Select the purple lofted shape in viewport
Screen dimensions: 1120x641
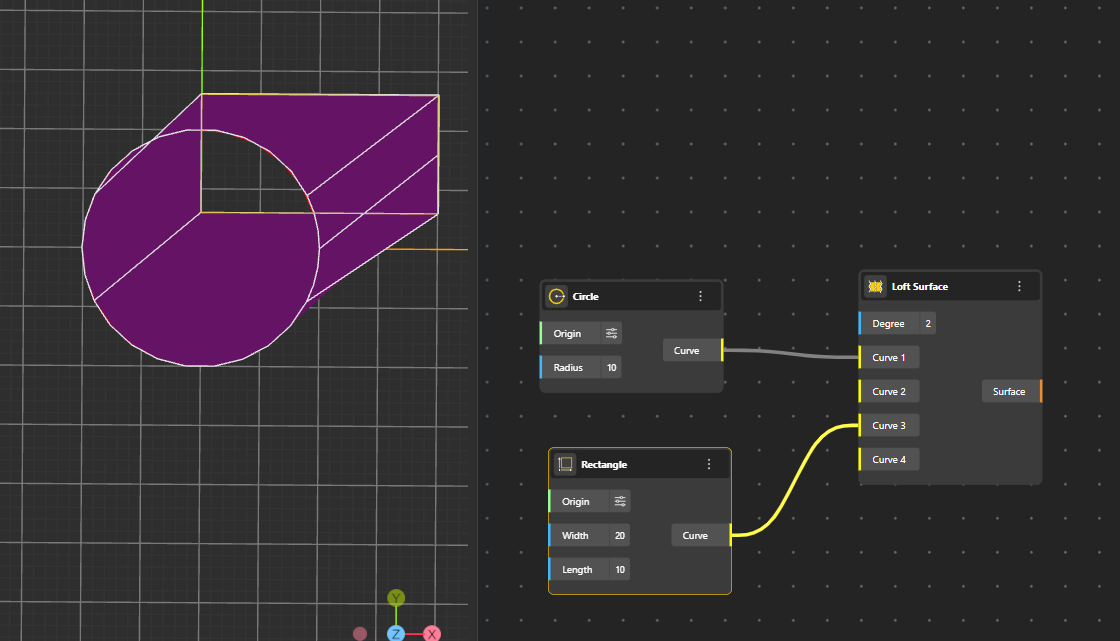pyautogui.click(x=200, y=290)
